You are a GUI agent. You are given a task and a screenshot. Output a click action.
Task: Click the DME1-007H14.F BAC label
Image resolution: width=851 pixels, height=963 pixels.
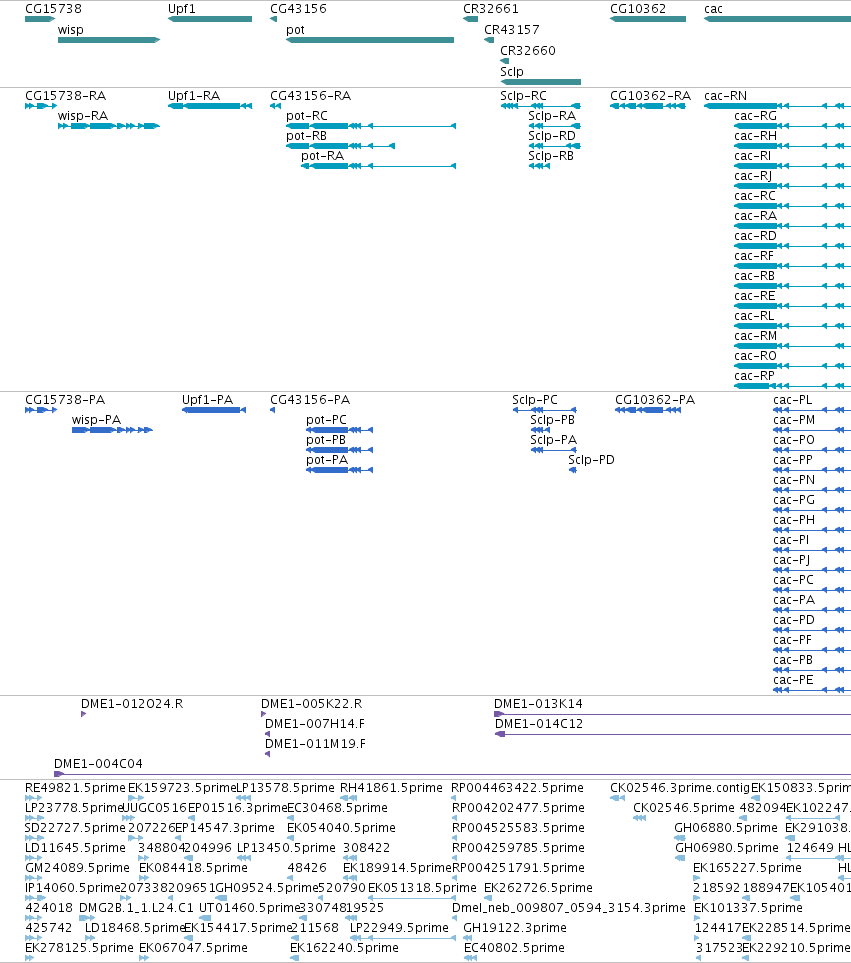(315, 723)
